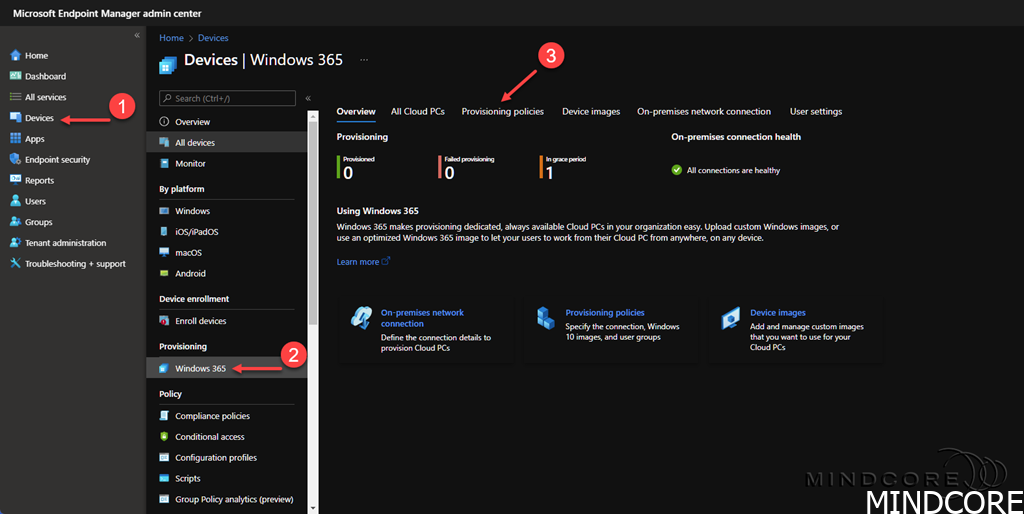The height and width of the screenshot is (514, 1024).
Task: Open the Provisioning policies tile link
Action: coord(604,313)
